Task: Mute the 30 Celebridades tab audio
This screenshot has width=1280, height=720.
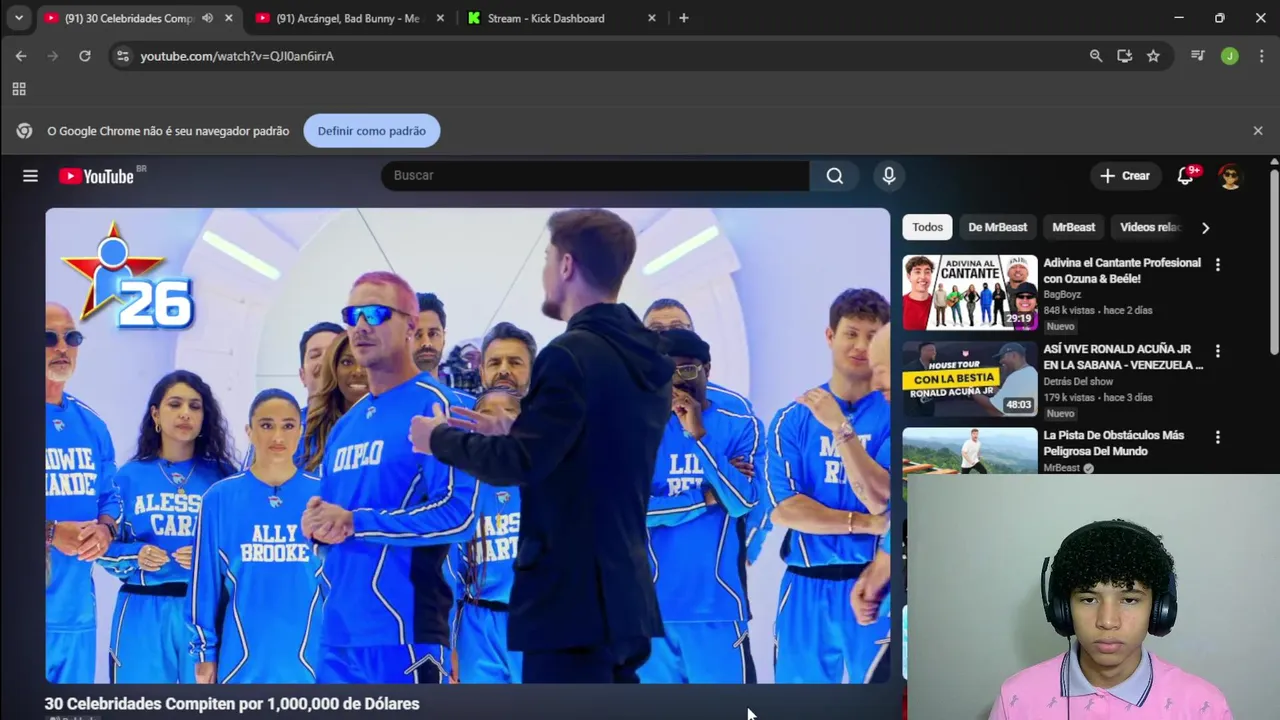Action: click(207, 18)
